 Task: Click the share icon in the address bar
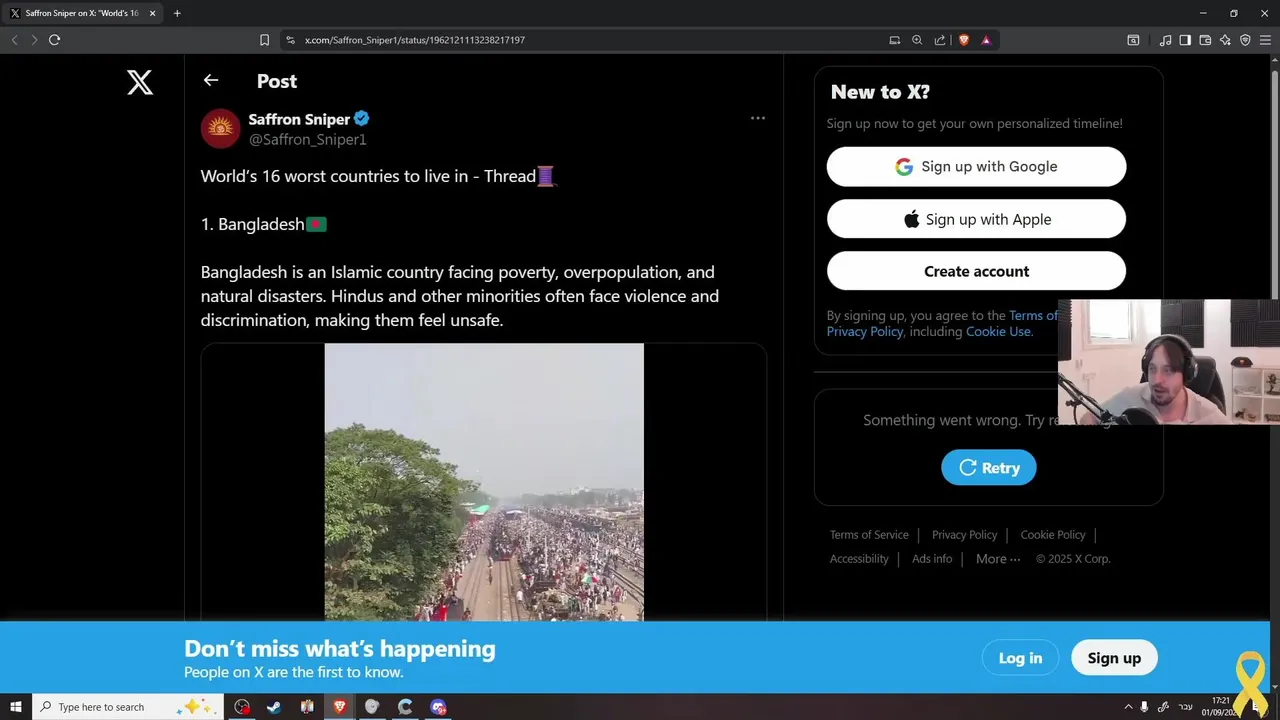point(940,40)
